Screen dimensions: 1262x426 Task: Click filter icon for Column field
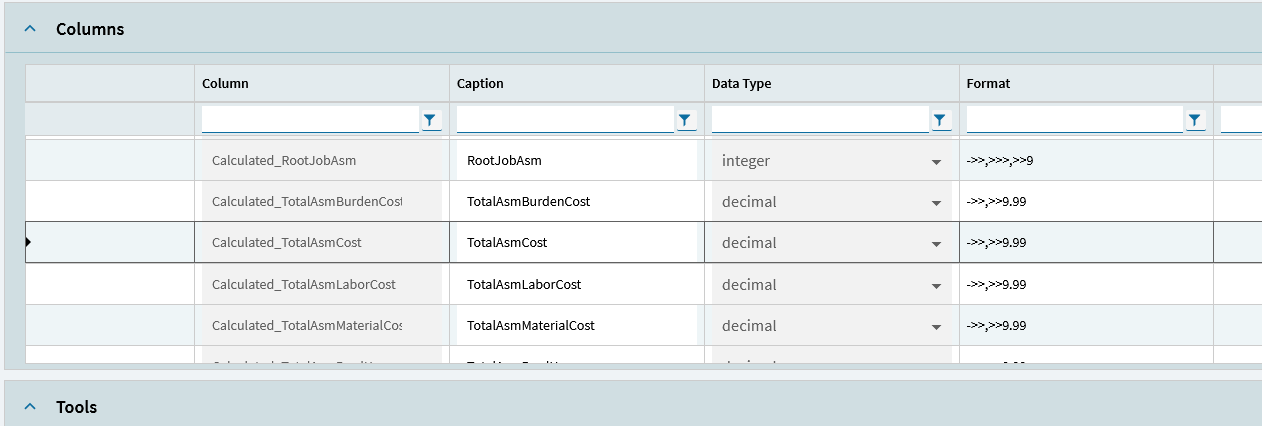[x=430, y=120]
